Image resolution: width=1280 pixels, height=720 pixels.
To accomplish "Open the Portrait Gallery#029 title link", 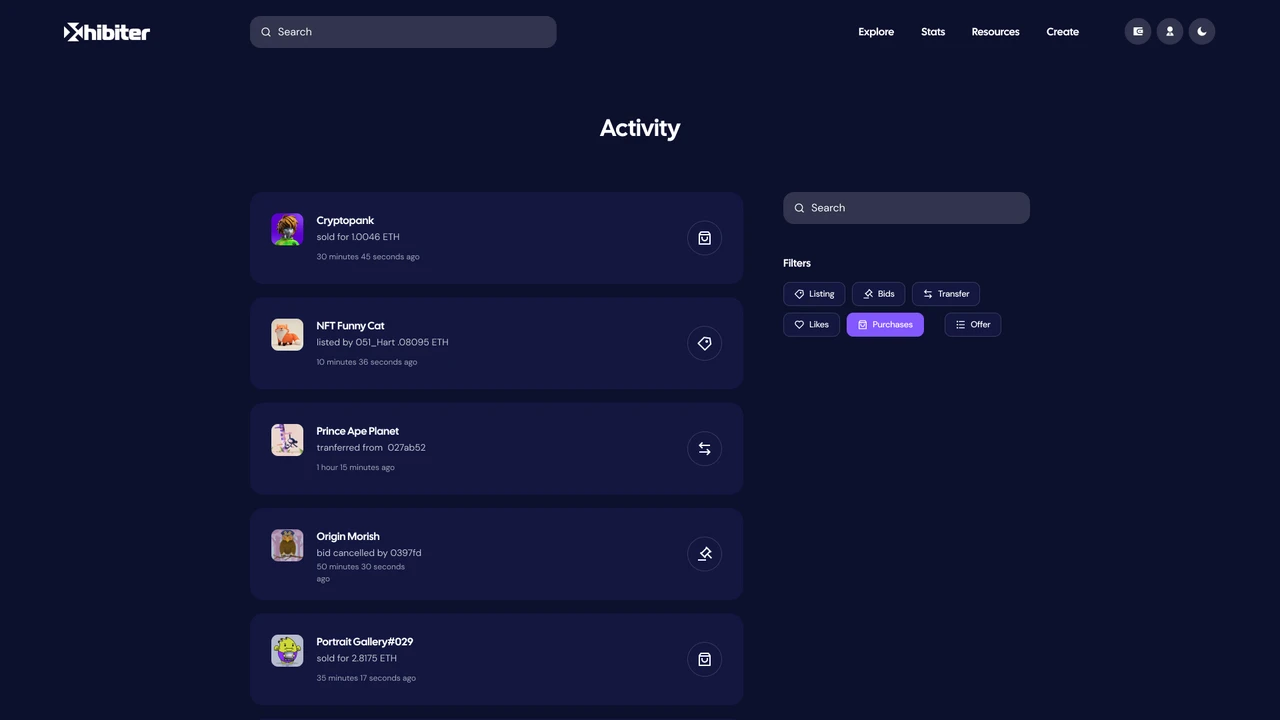I will [365, 641].
